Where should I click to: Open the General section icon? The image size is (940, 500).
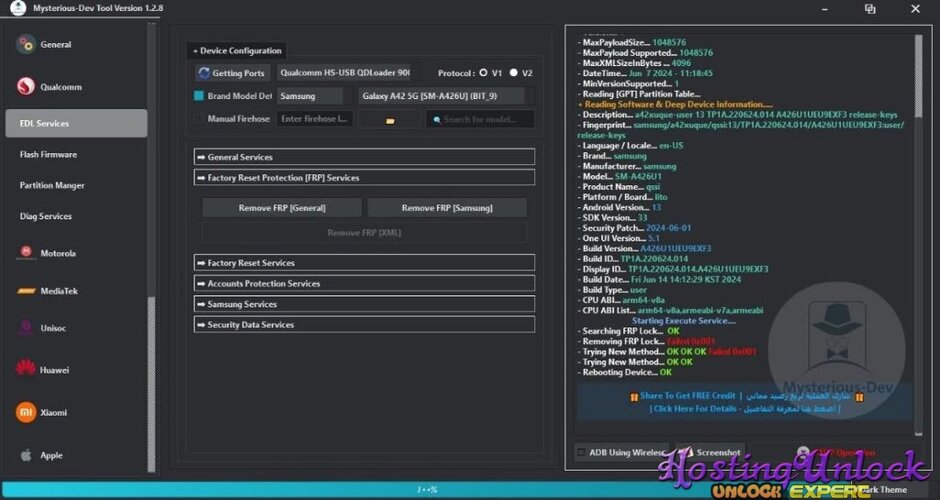tap(26, 44)
